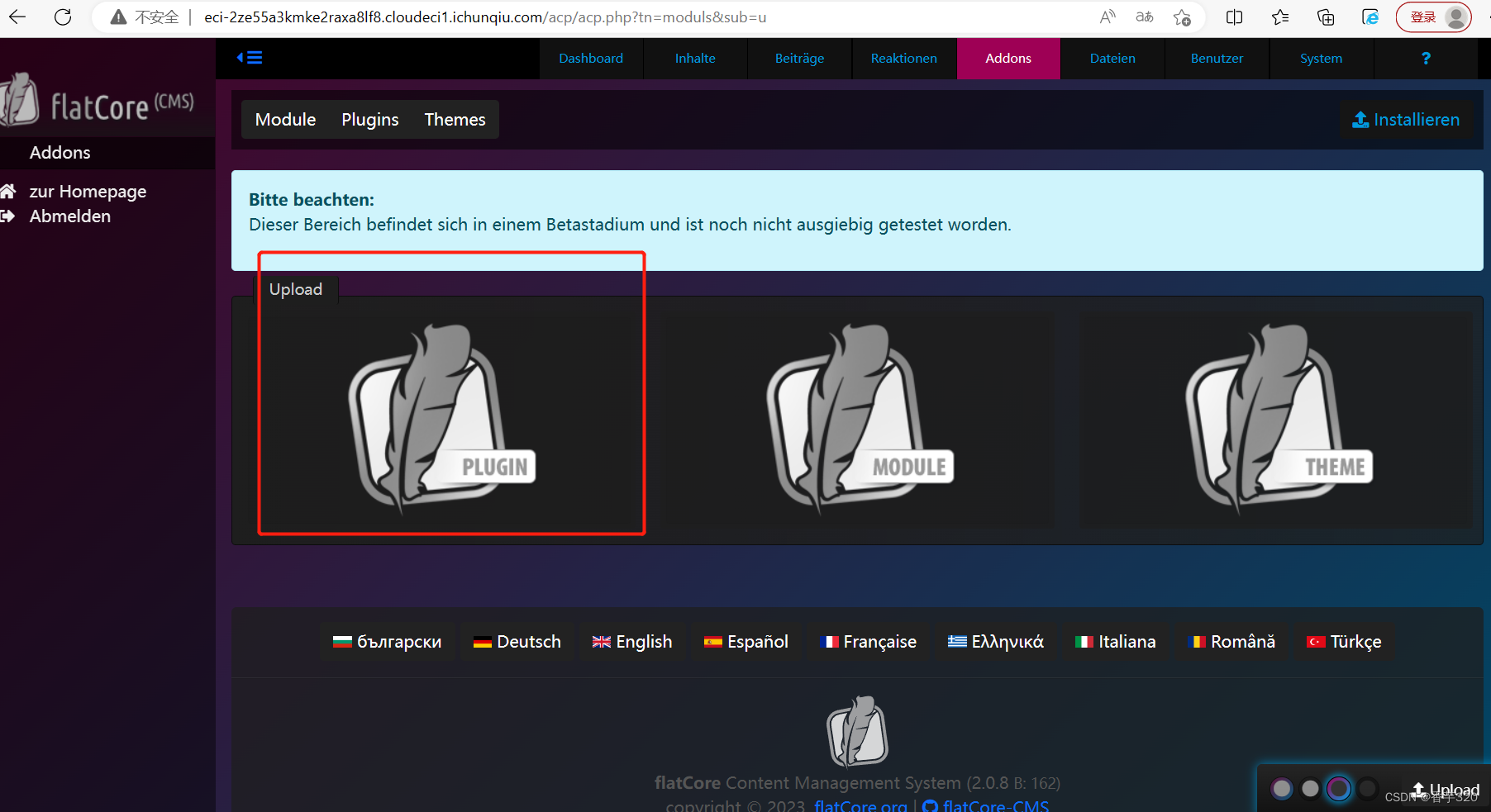Open the Reaktionen tab
Screen dimensions: 1491x812
tap(904, 59)
